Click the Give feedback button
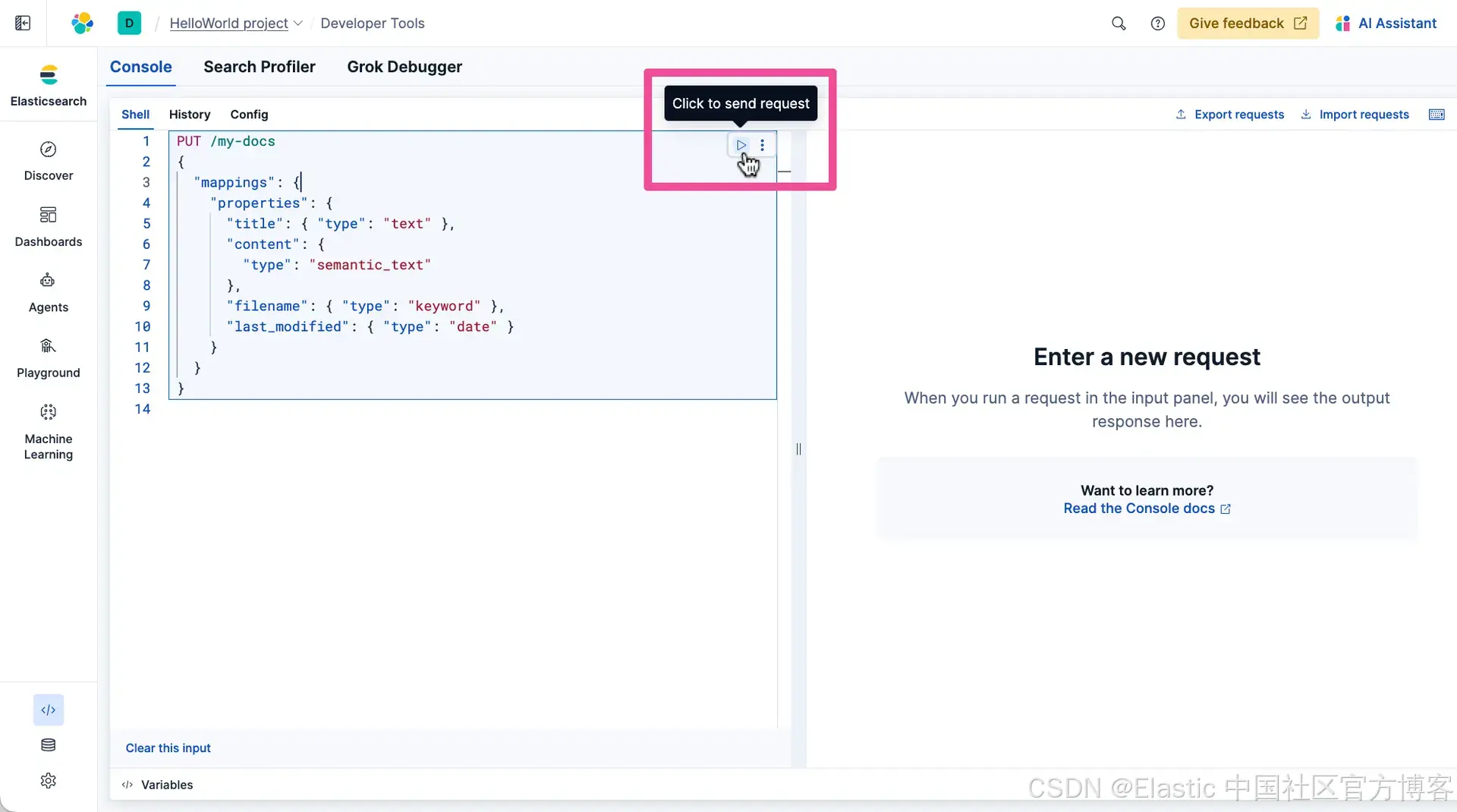1457x812 pixels. pyautogui.click(x=1248, y=24)
